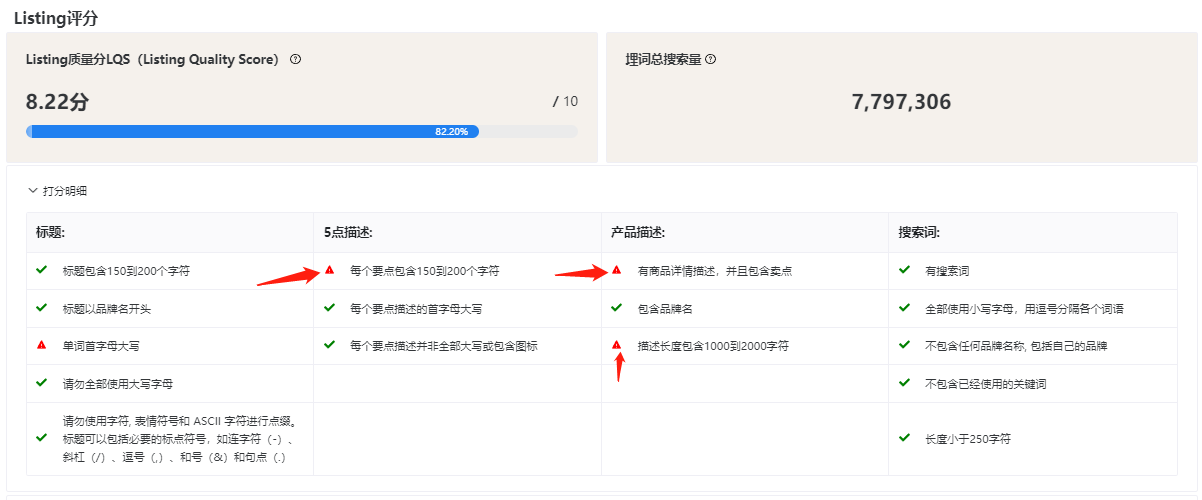Click the help icon next to Listing Quality Score

pos(295,59)
